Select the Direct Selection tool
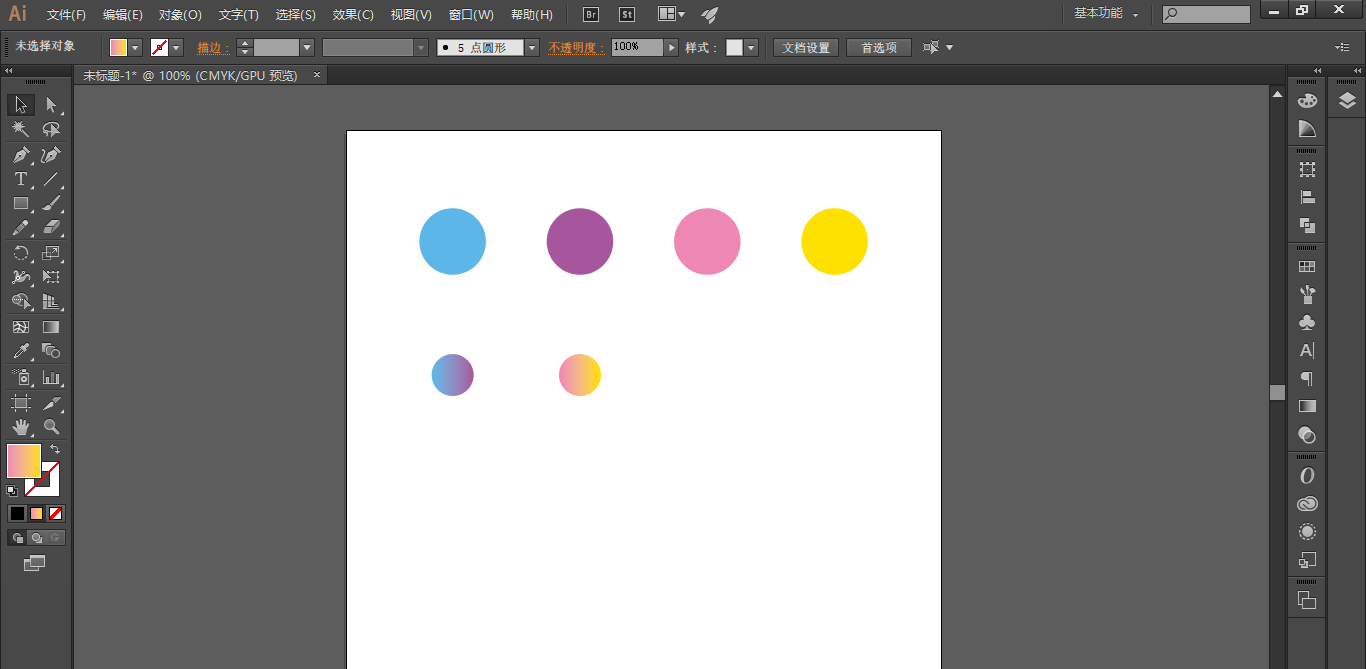Image resolution: width=1366 pixels, height=669 pixels. point(51,105)
